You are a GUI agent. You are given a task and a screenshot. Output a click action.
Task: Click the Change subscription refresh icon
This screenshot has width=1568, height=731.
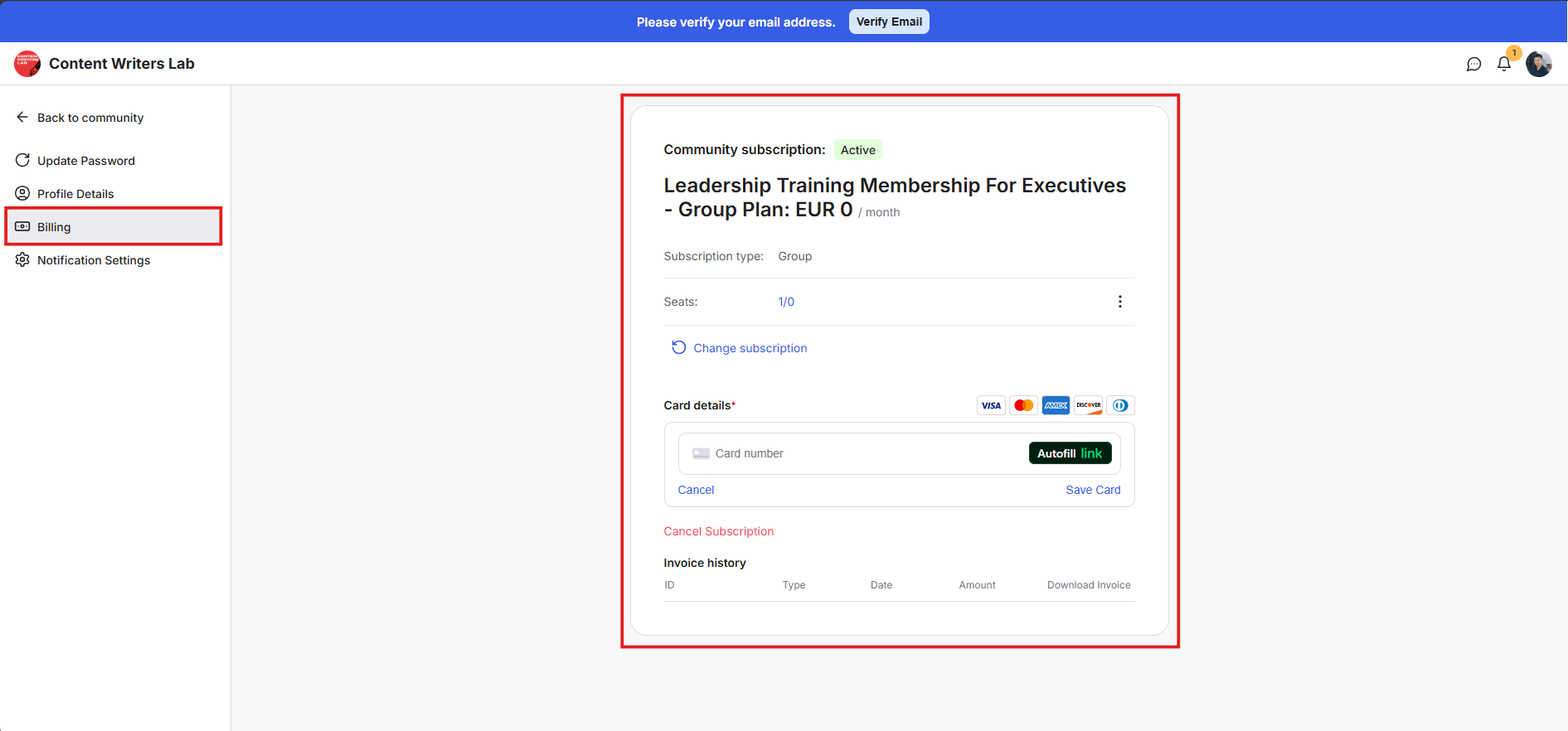[x=678, y=347]
